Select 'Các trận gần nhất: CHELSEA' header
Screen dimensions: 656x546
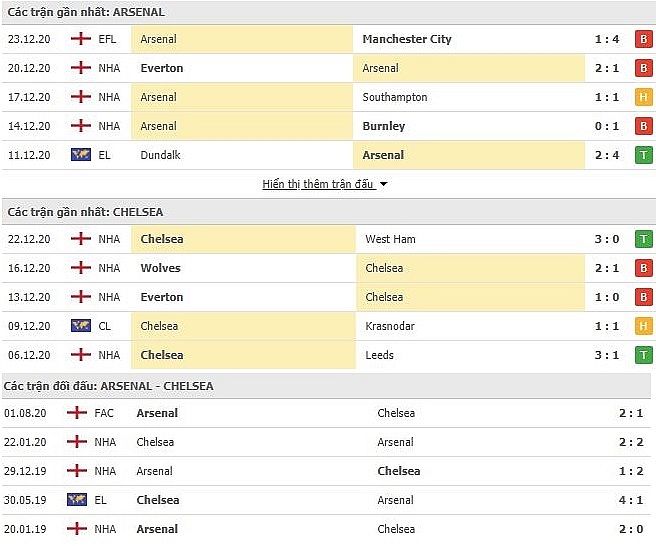point(85,212)
